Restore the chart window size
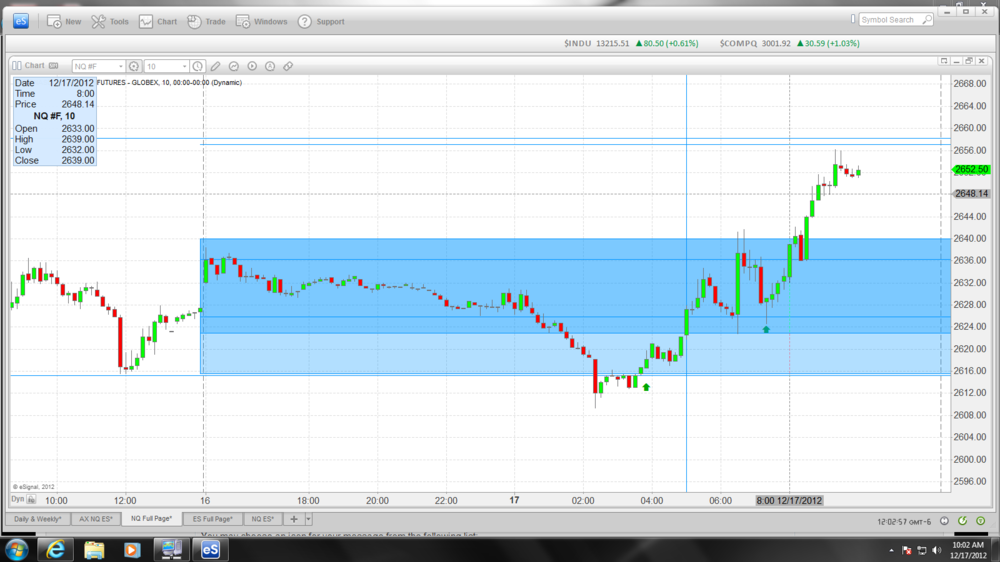This screenshot has width=1000, height=562. [969, 61]
